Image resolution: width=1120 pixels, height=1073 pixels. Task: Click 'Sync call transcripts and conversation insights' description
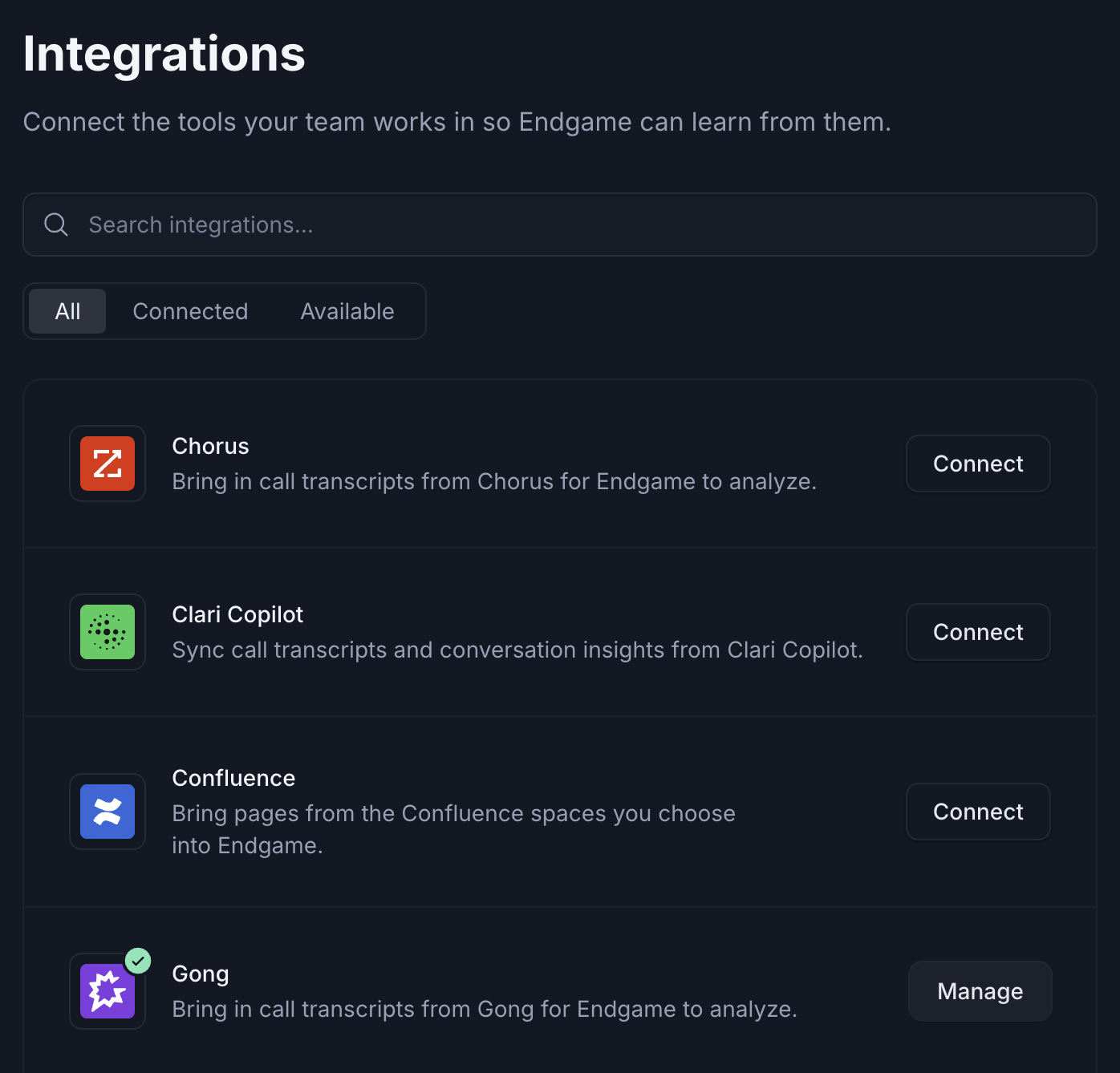point(517,650)
